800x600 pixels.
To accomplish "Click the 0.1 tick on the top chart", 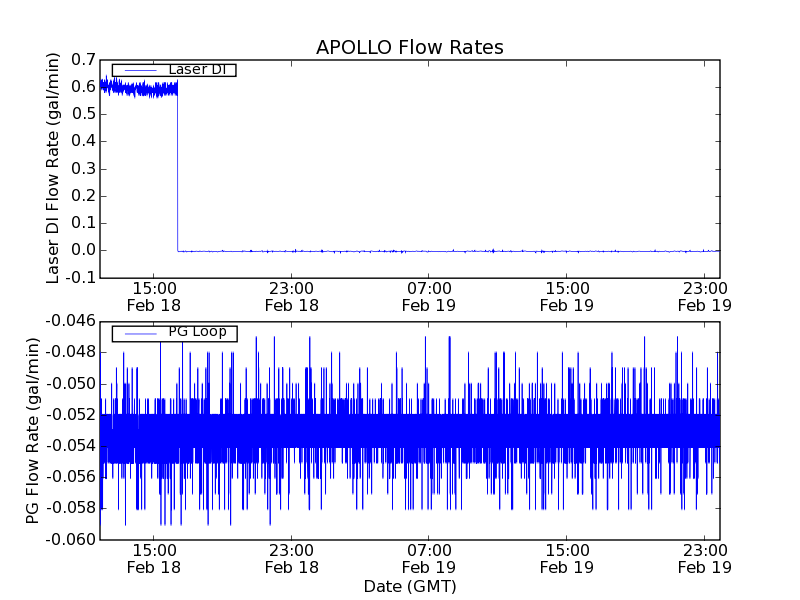I will pos(83,223).
